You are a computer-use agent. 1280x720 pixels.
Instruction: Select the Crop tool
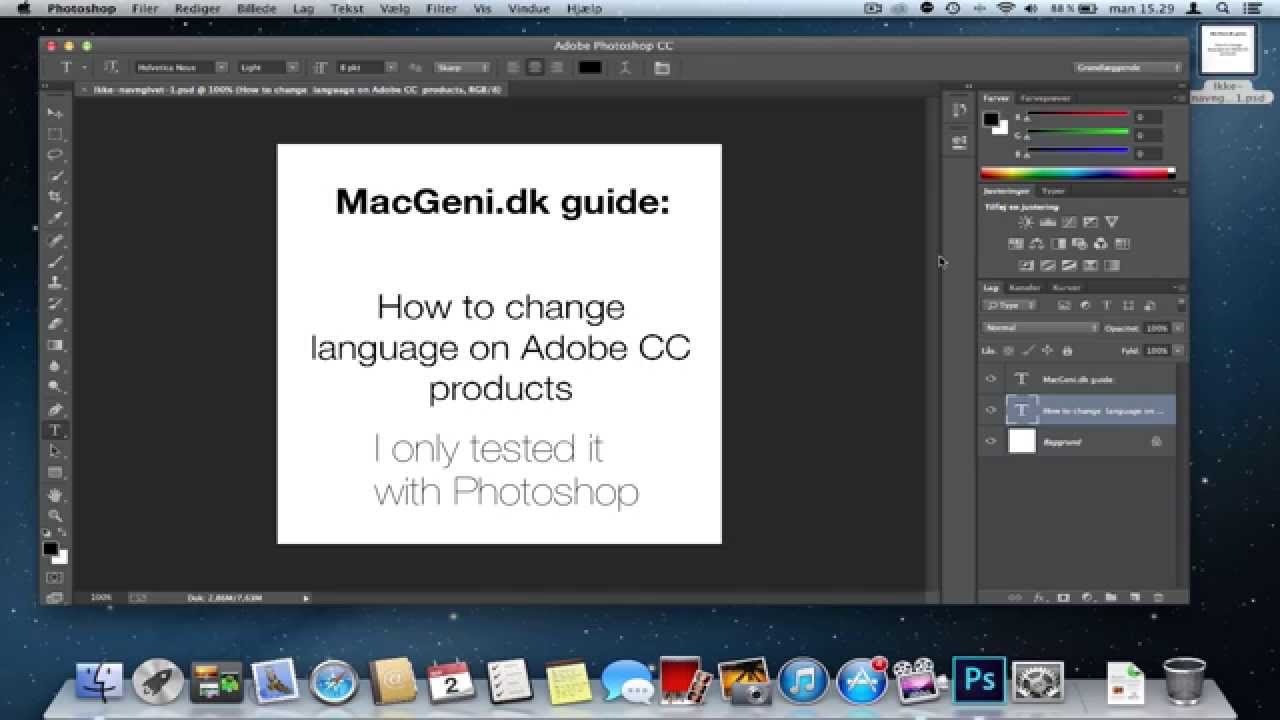pyautogui.click(x=55, y=197)
